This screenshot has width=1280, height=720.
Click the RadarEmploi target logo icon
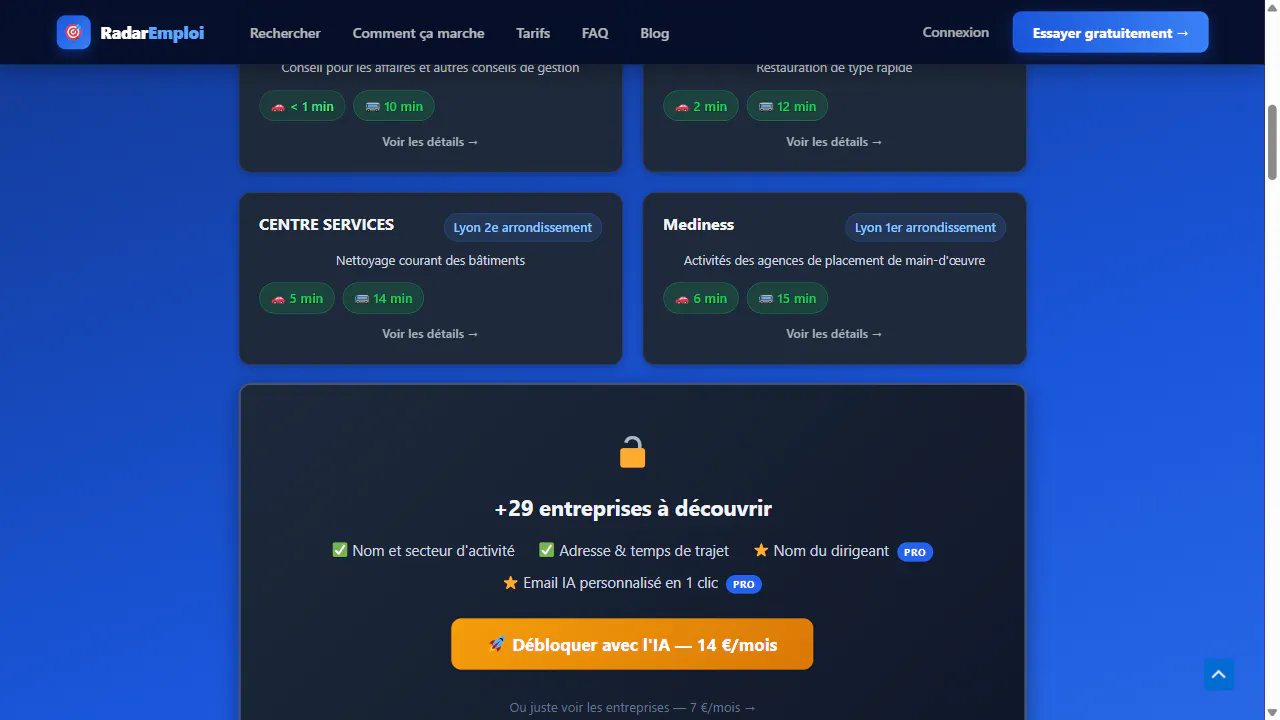73,32
